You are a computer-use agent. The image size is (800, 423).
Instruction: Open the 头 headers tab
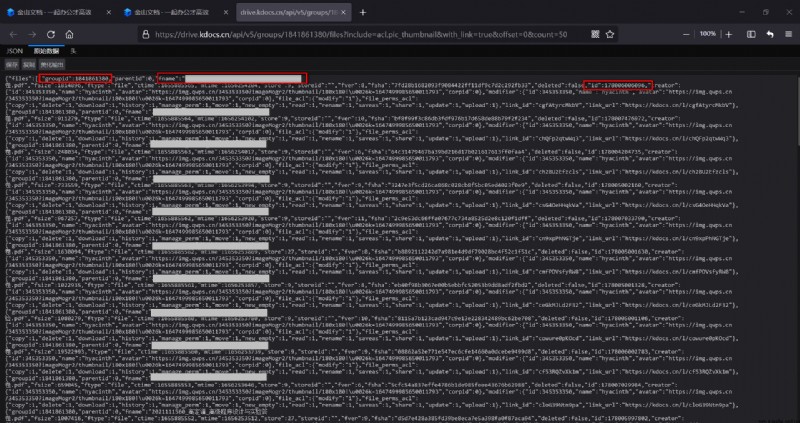(x=73, y=51)
